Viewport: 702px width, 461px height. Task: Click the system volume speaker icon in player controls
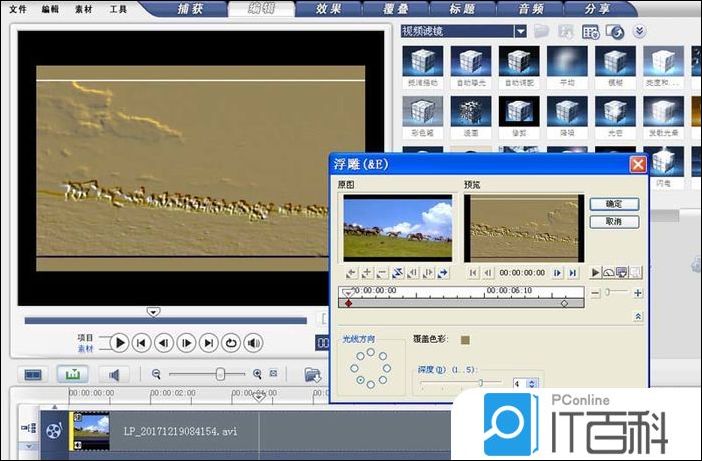click(254, 343)
